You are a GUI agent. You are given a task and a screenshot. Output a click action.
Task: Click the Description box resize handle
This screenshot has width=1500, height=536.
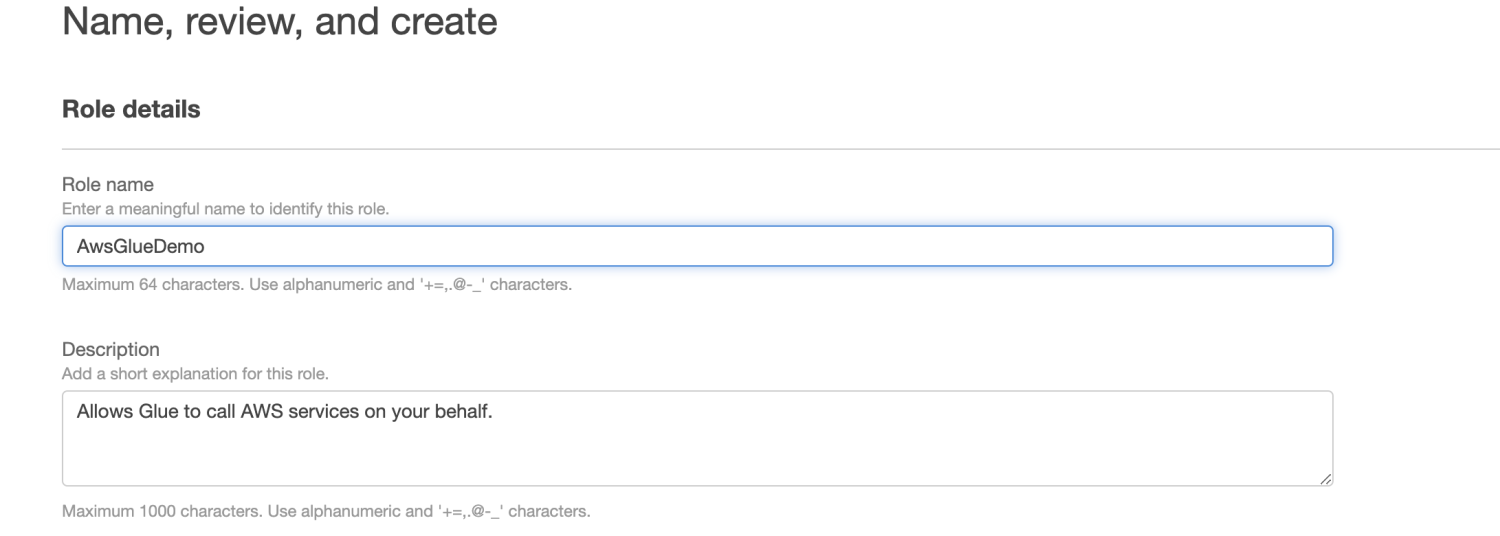[1325, 479]
